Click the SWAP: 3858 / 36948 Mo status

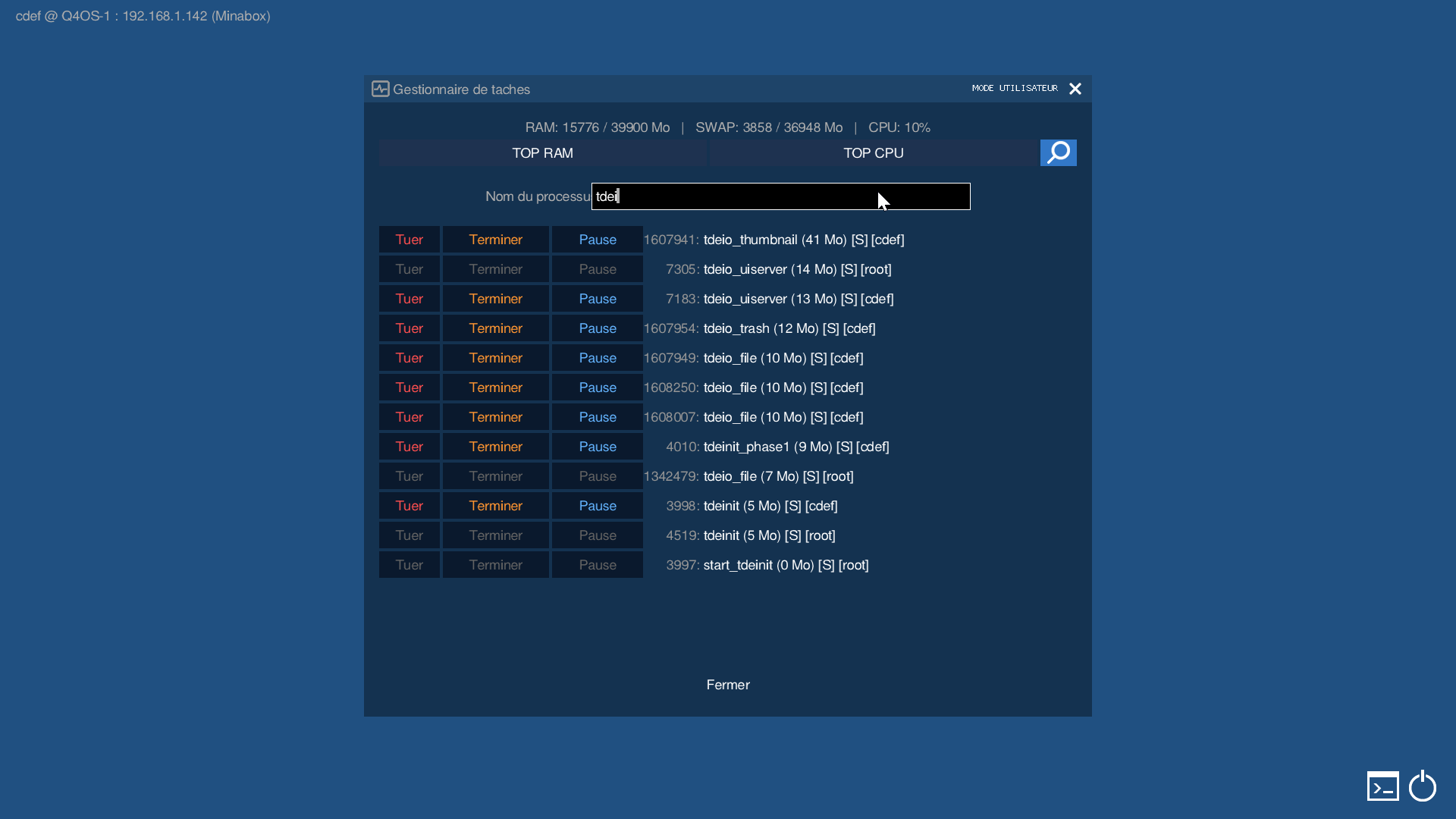tap(769, 127)
